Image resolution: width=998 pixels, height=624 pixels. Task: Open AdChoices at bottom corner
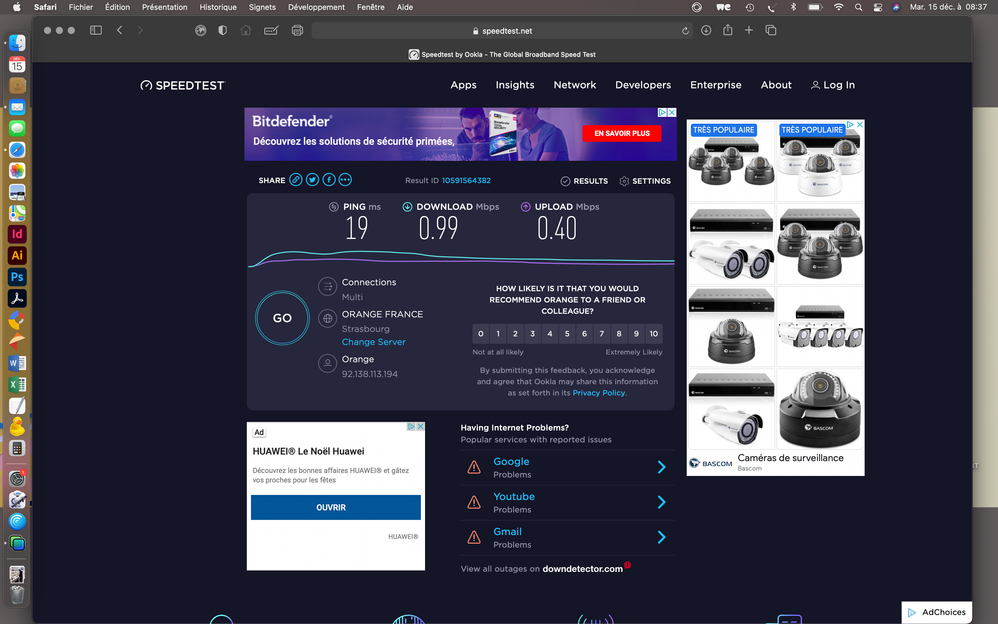(x=937, y=612)
